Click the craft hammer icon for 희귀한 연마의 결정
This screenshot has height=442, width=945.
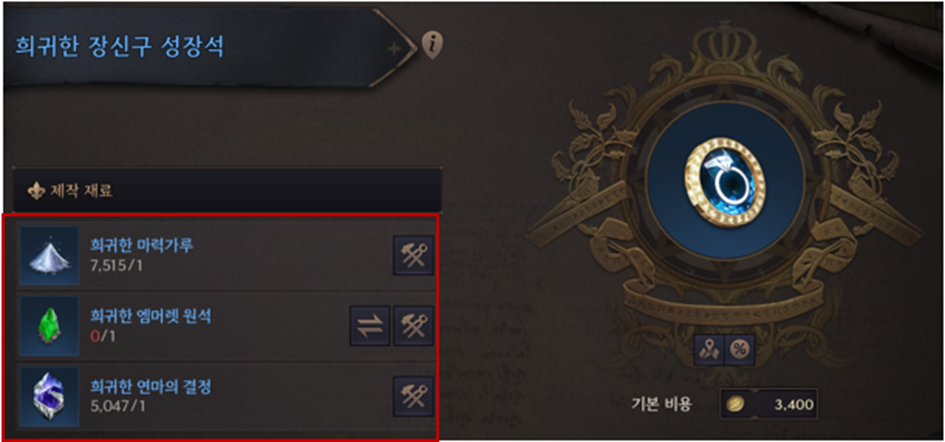pyautogui.click(x=413, y=396)
